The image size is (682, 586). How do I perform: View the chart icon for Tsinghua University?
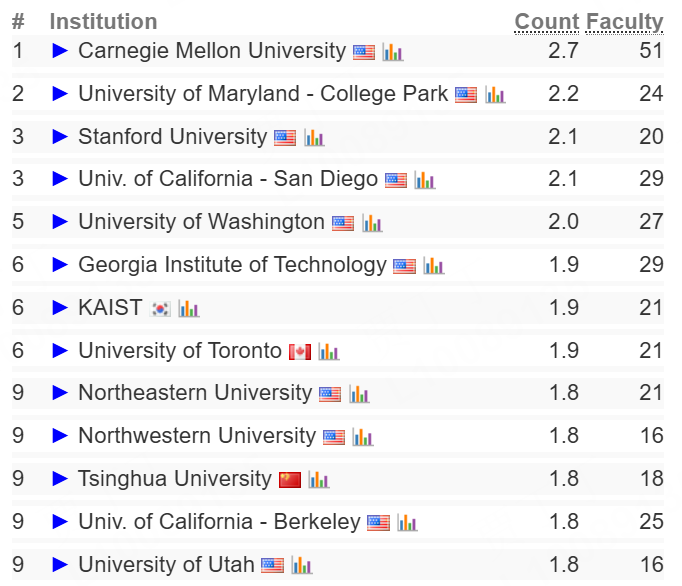click(x=318, y=480)
